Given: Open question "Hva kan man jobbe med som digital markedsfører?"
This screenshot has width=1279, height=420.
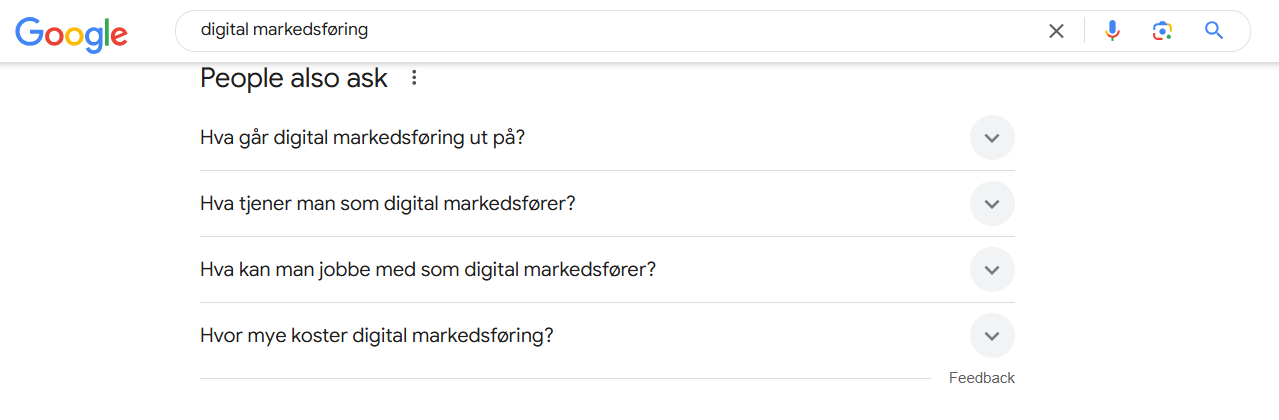Looking at the screenshot, I should pyautogui.click(x=427, y=269).
